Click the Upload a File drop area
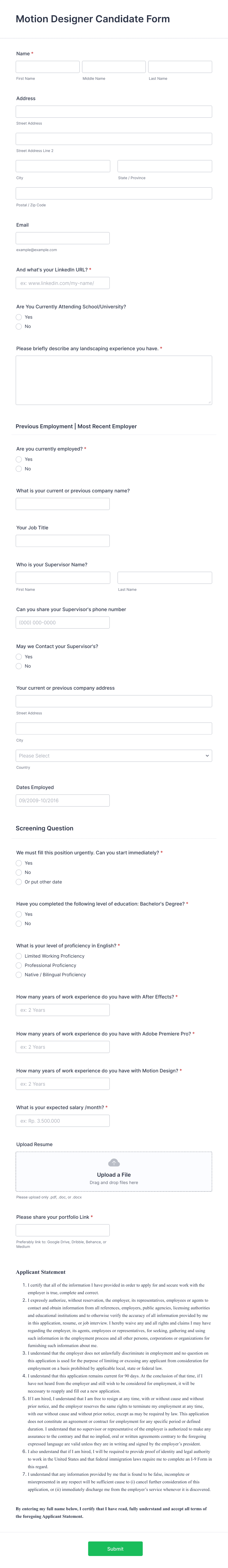Image resolution: width=228 pixels, height=1568 pixels. pyautogui.click(x=114, y=1171)
